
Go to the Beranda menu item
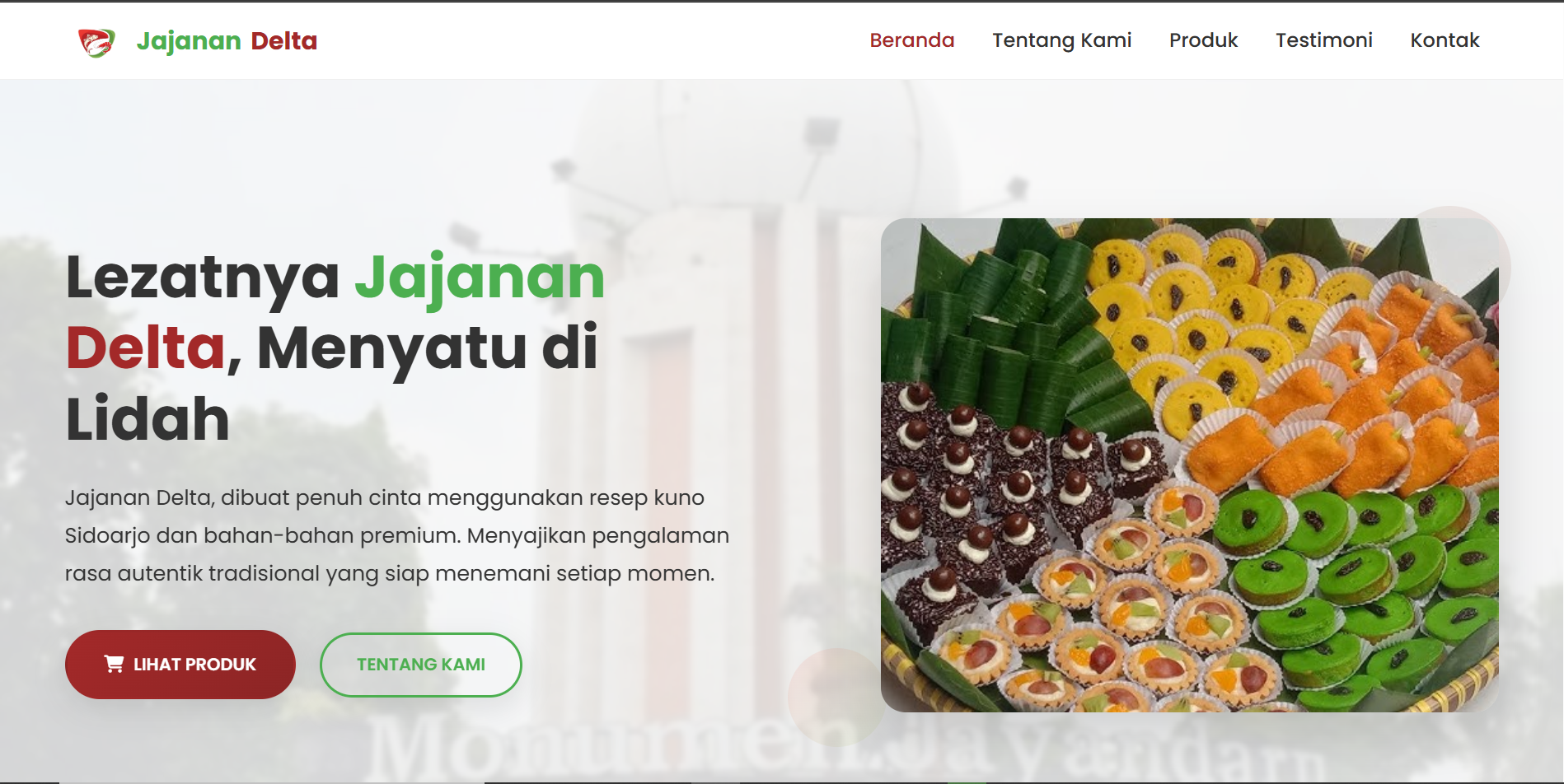pyautogui.click(x=912, y=40)
